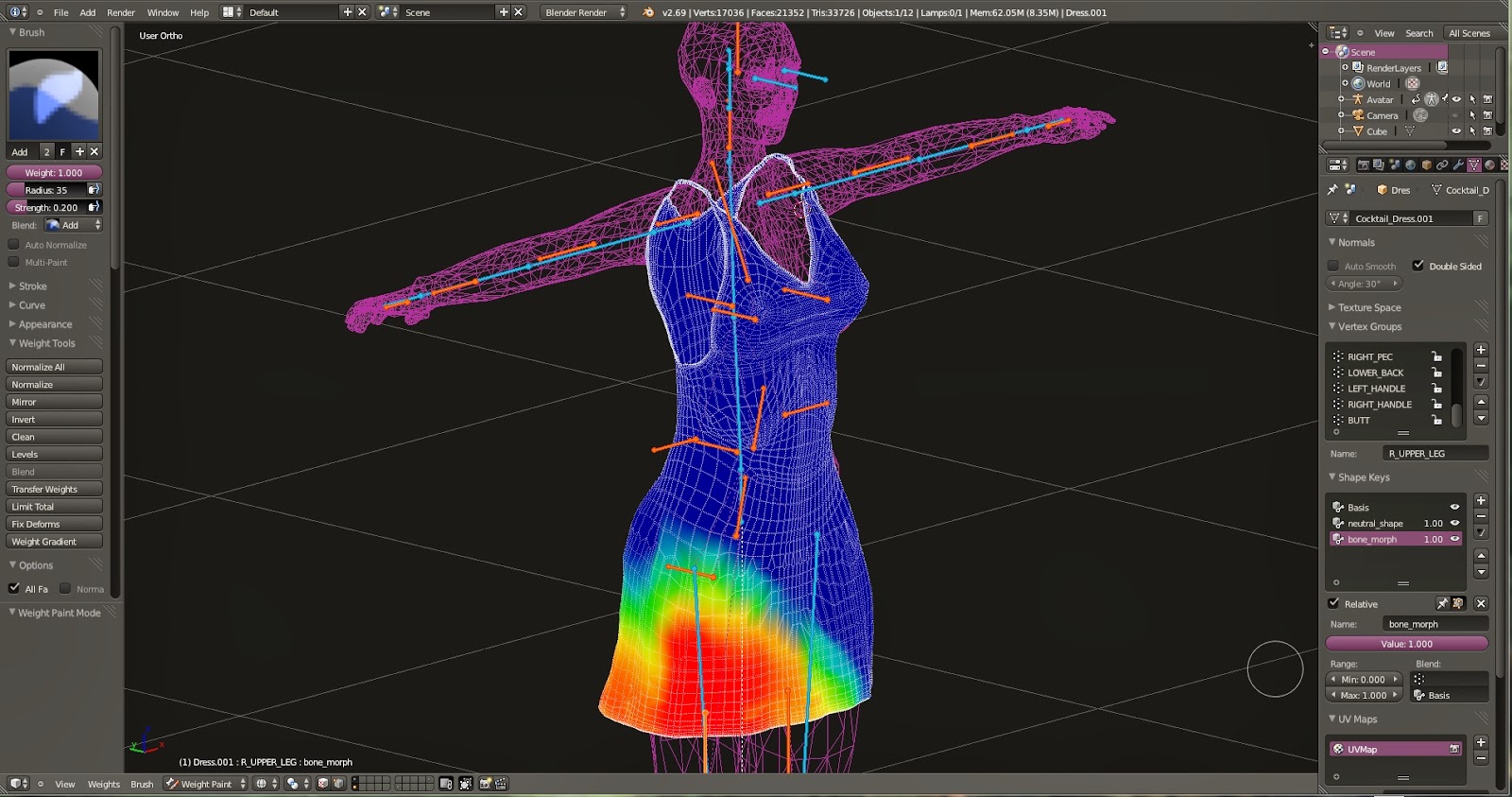Add a new vertex group with plus
1512x797 pixels.
tap(1481, 350)
